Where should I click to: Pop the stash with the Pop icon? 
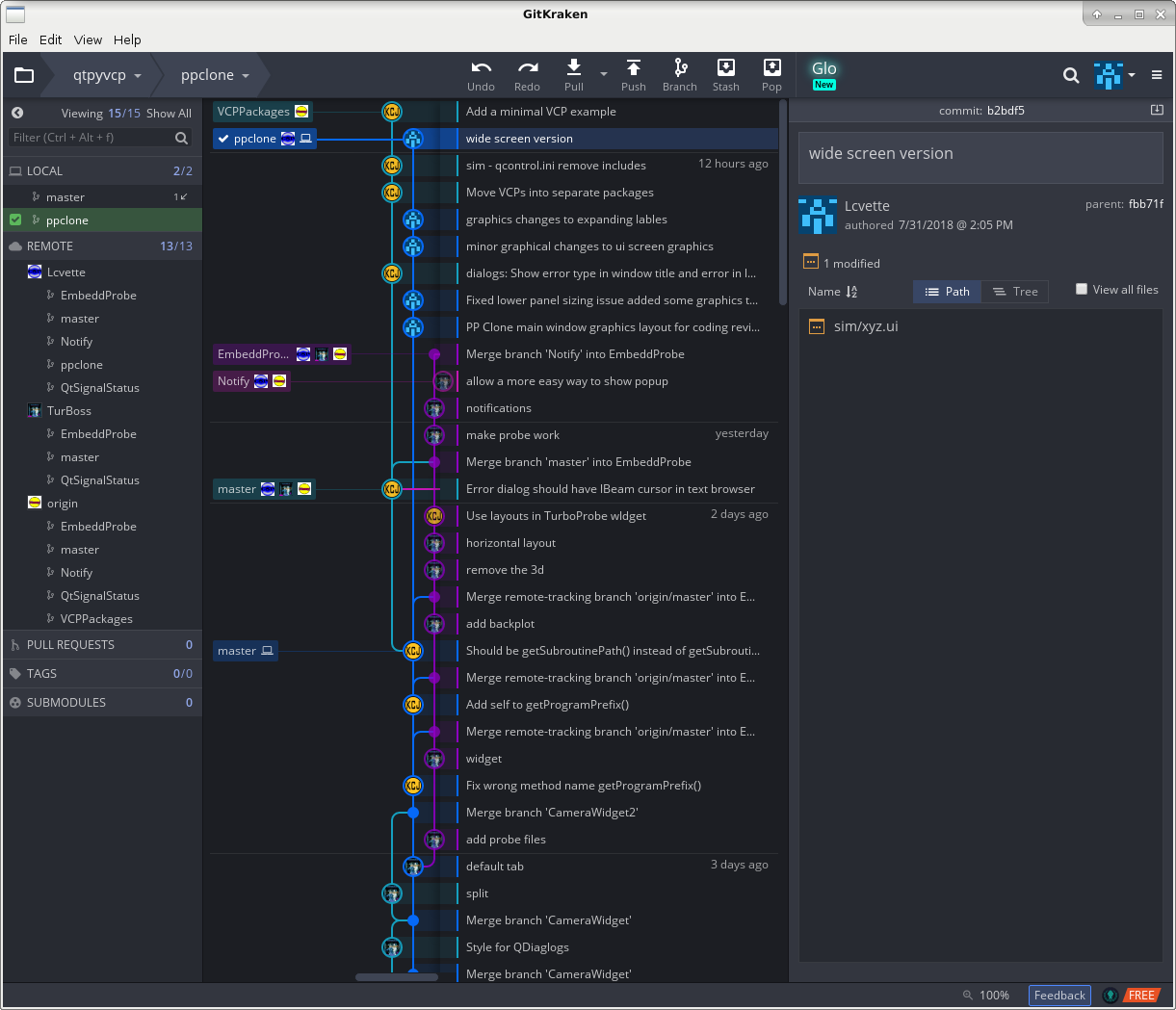(x=772, y=66)
